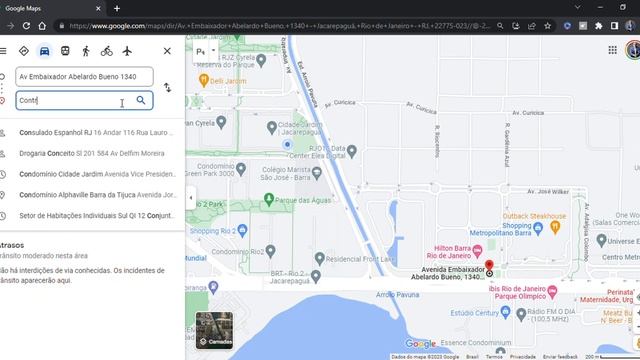Screen dimensions: 640x360
Task: Open the Termos link in footer
Action: 494,357
